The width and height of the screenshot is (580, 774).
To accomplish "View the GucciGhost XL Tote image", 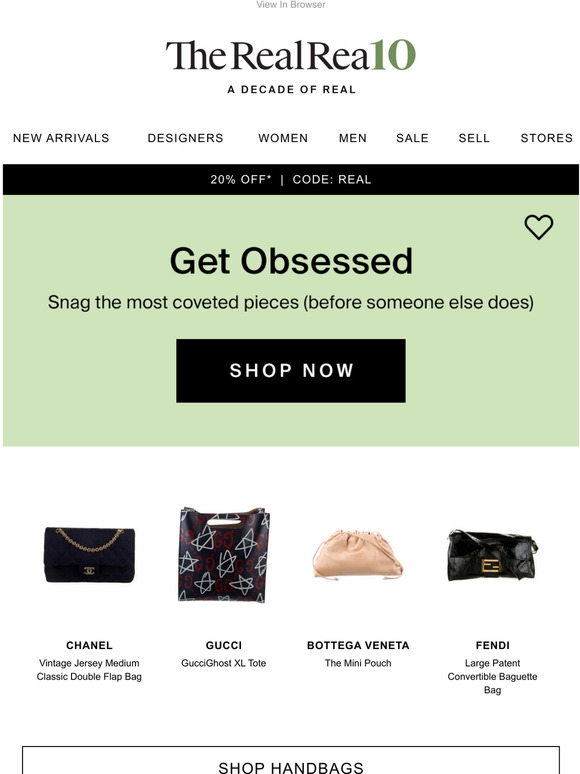I will 224,555.
